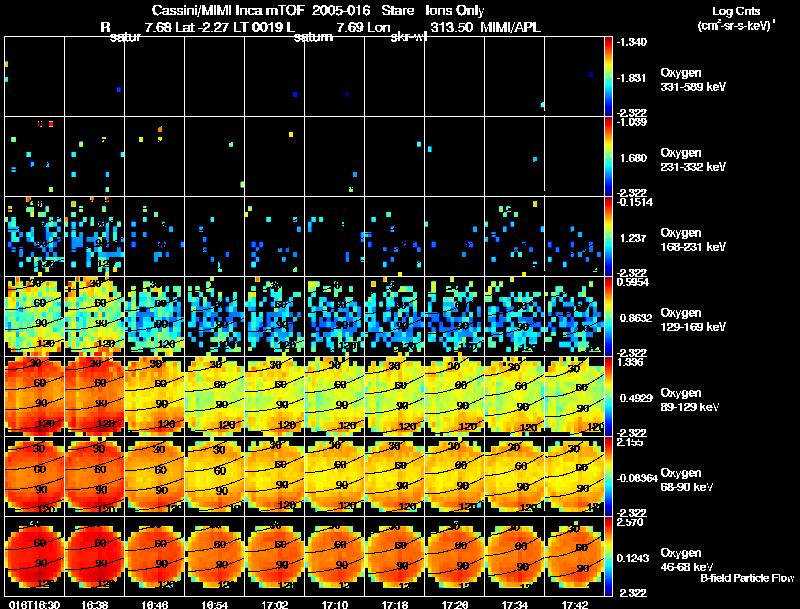Click the color bar for Oxygen 89-129 keV
The width and height of the screenshot is (800, 609).
pyautogui.click(x=610, y=396)
